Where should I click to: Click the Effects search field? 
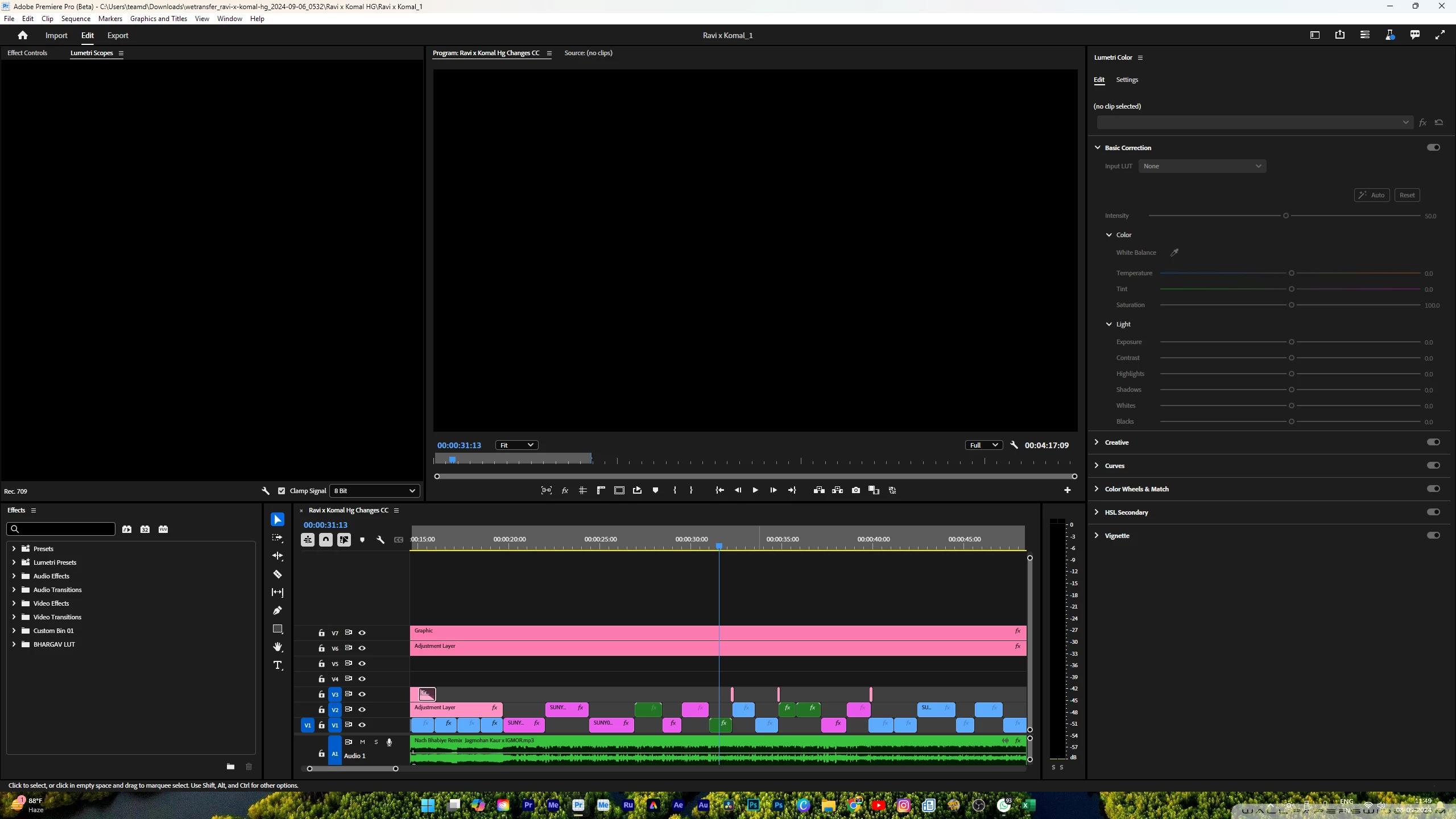(63, 529)
